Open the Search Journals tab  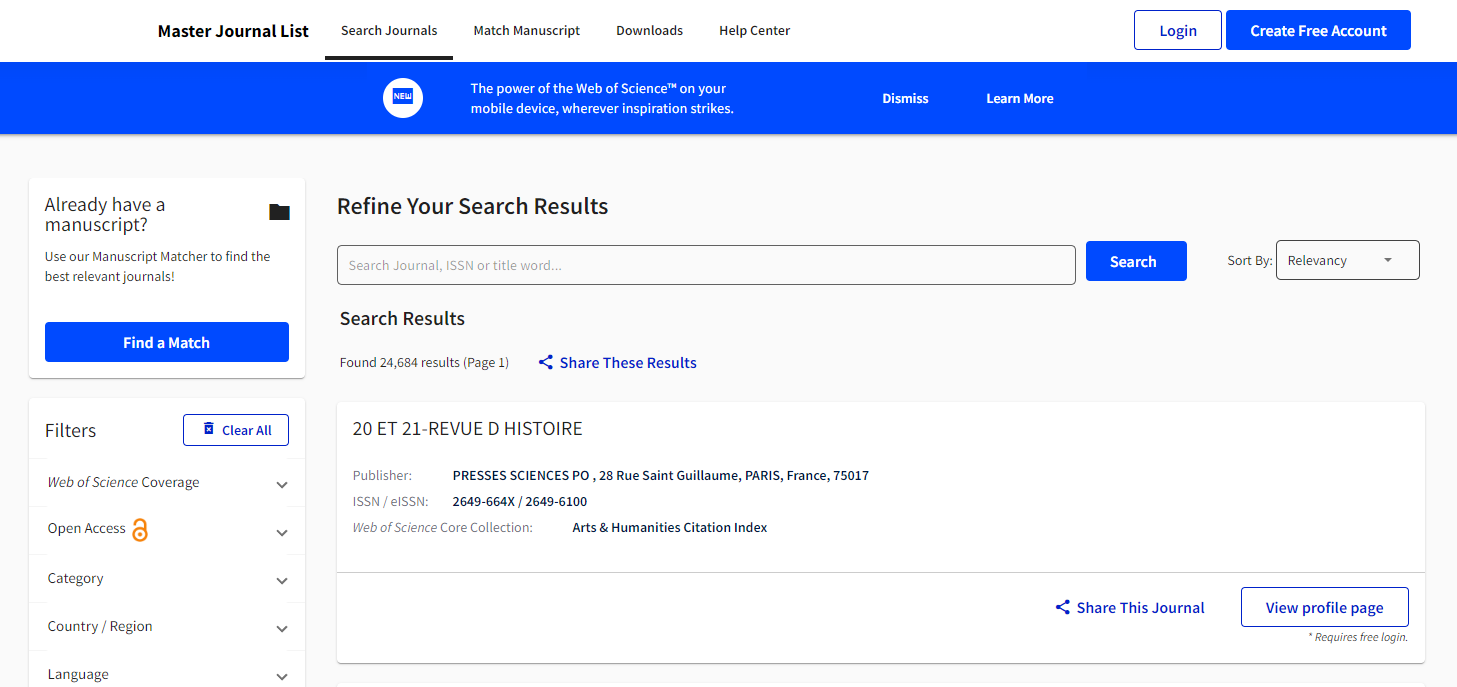click(x=389, y=30)
